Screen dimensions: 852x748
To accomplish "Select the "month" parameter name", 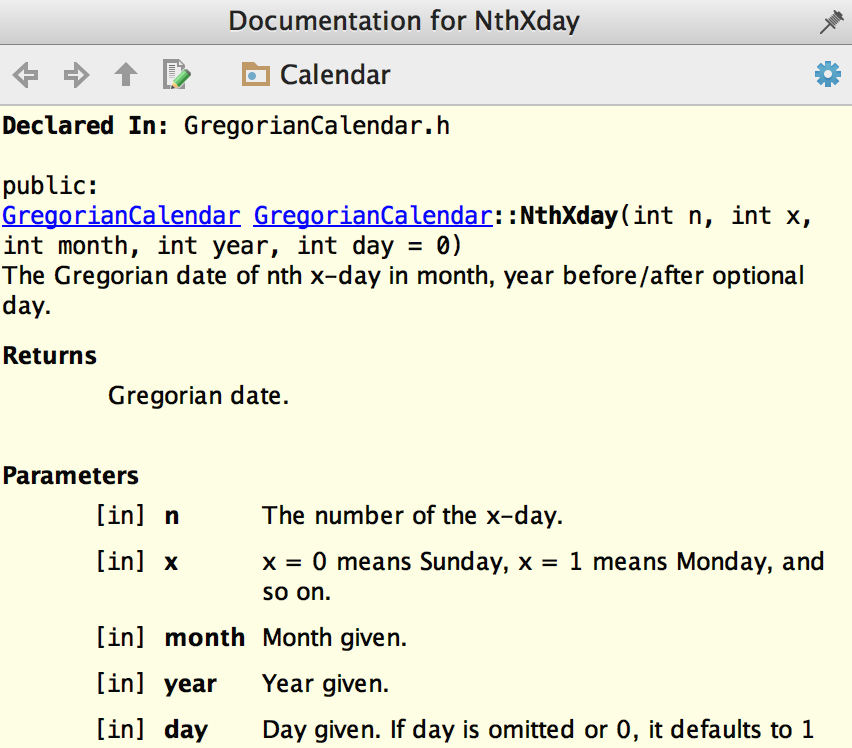I will coord(204,637).
